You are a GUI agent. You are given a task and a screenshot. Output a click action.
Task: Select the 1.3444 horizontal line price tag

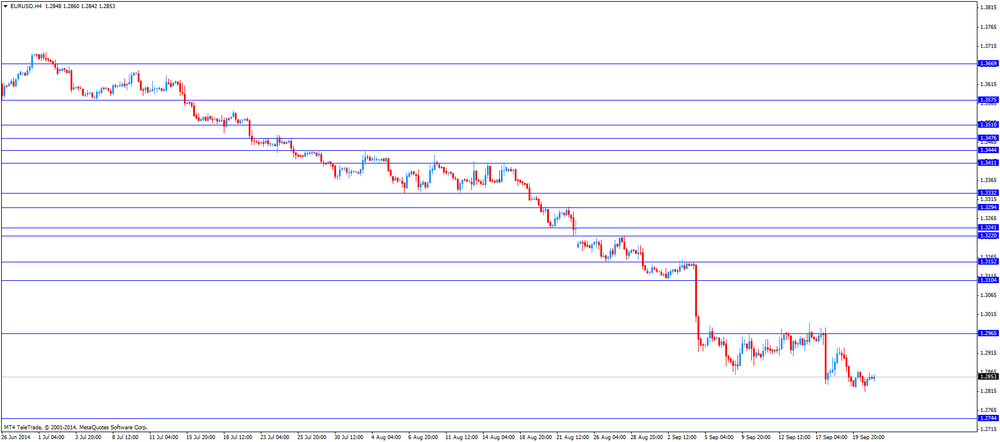click(988, 151)
